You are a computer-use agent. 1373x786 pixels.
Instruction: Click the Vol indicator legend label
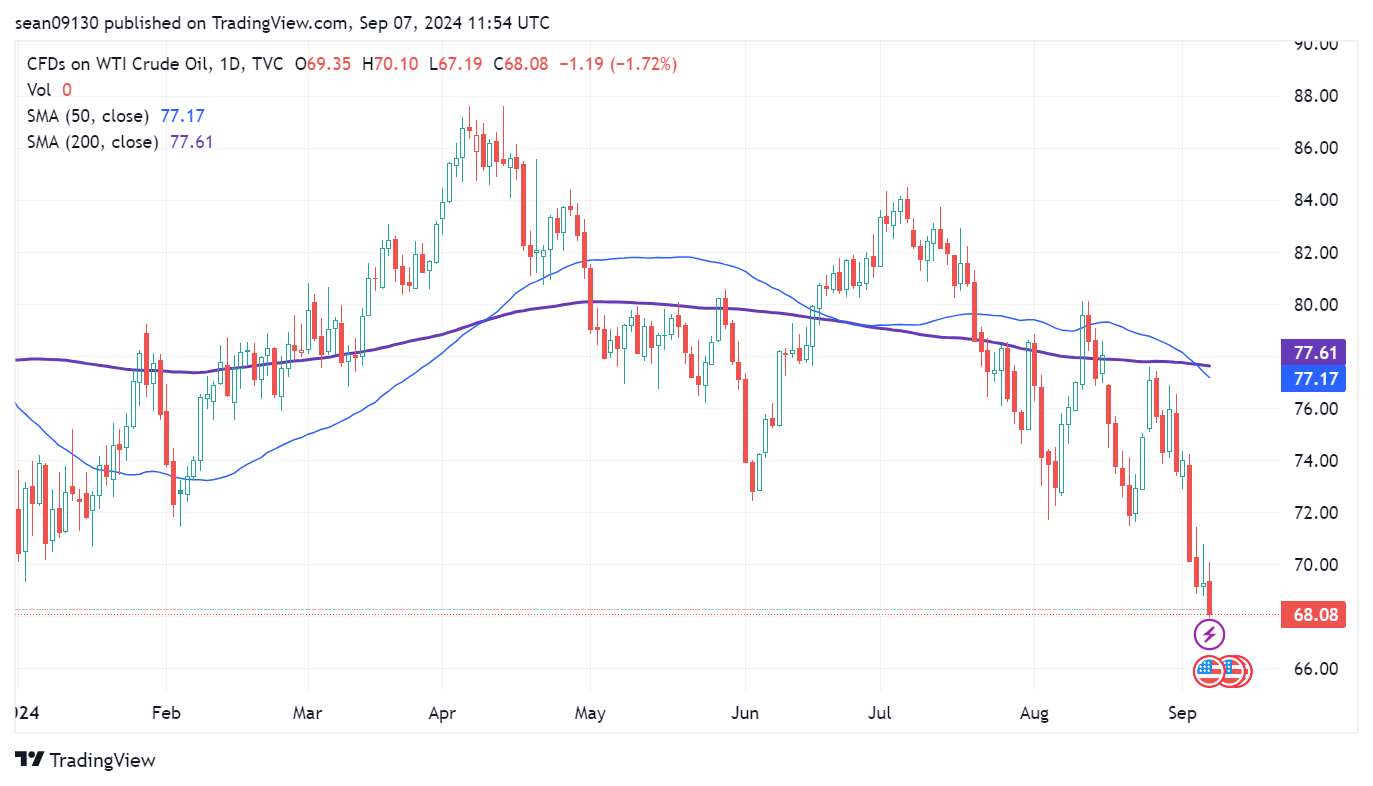pyautogui.click(x=38, y=90)
